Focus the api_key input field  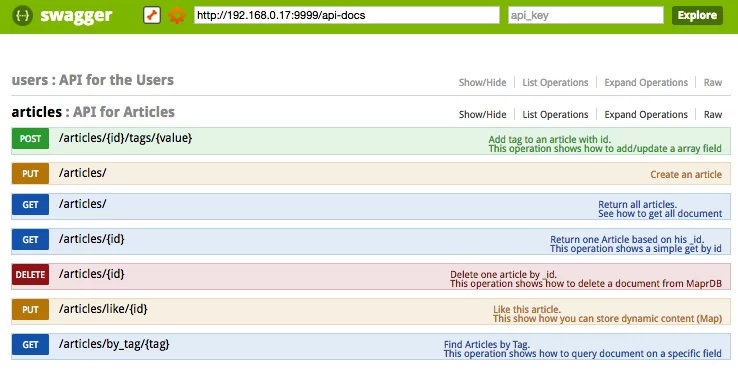click(586, 15)
